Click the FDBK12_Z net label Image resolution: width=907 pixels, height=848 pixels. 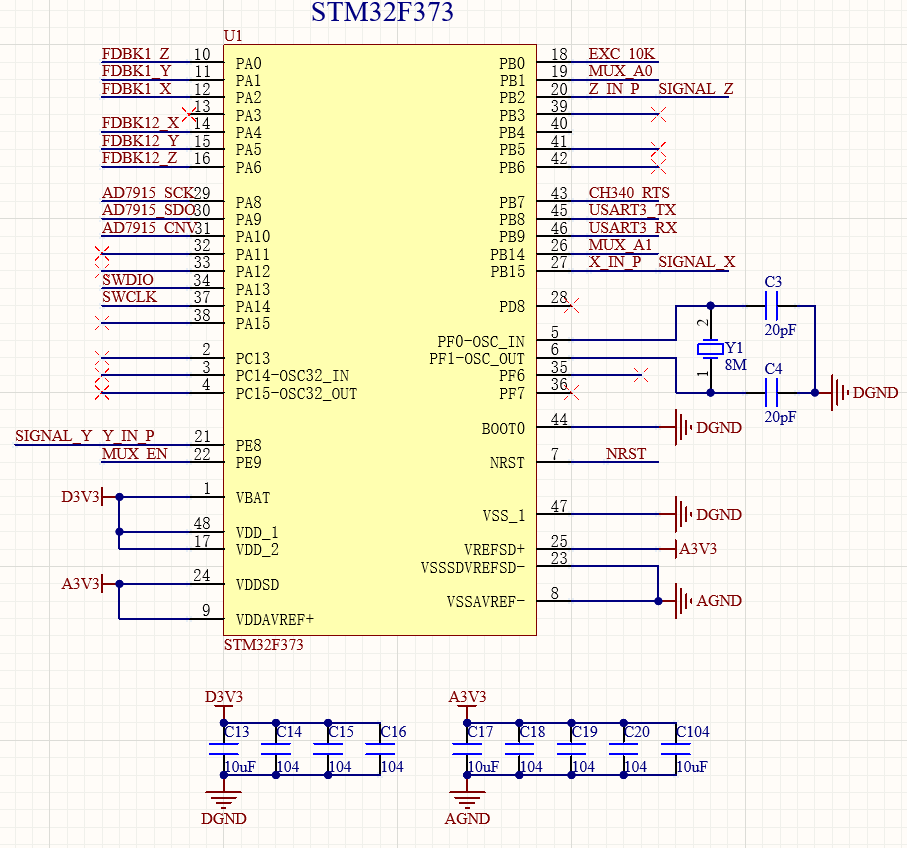[x=139, y=158]
